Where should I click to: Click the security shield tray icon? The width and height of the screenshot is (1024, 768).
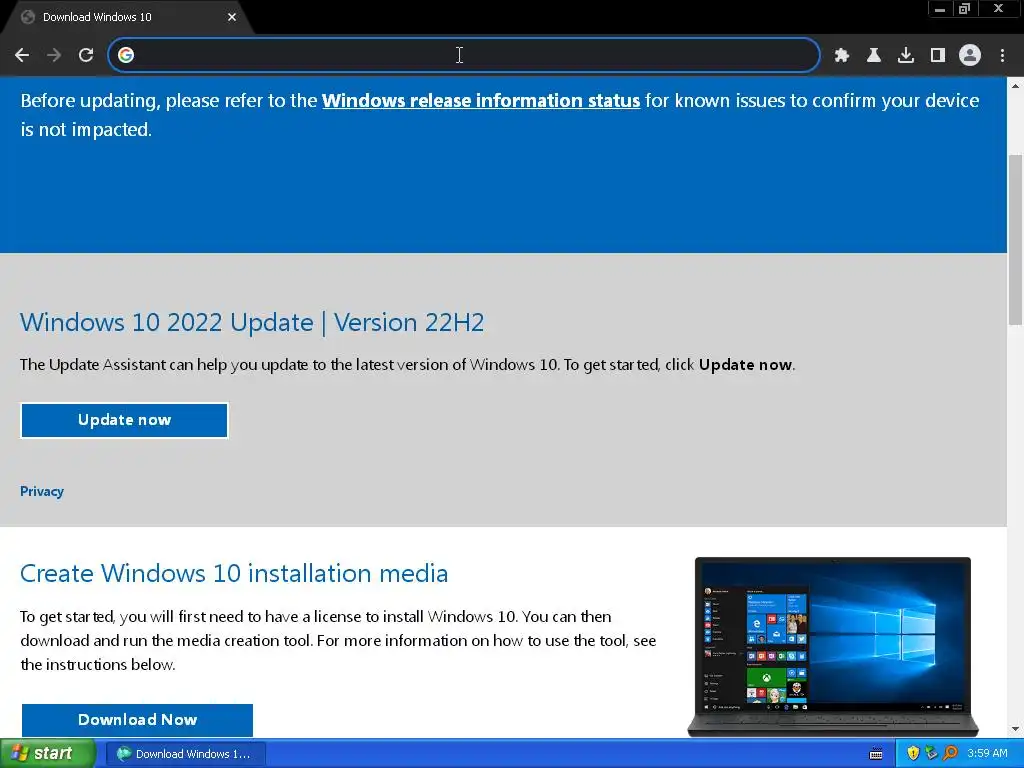[913, 754]
